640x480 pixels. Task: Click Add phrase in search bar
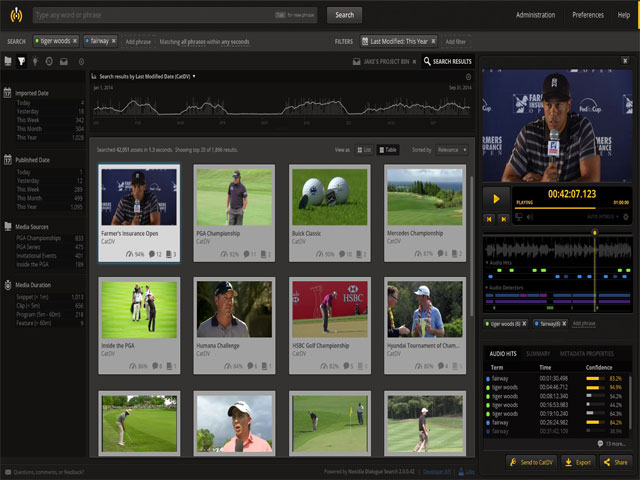pos(138,42)
